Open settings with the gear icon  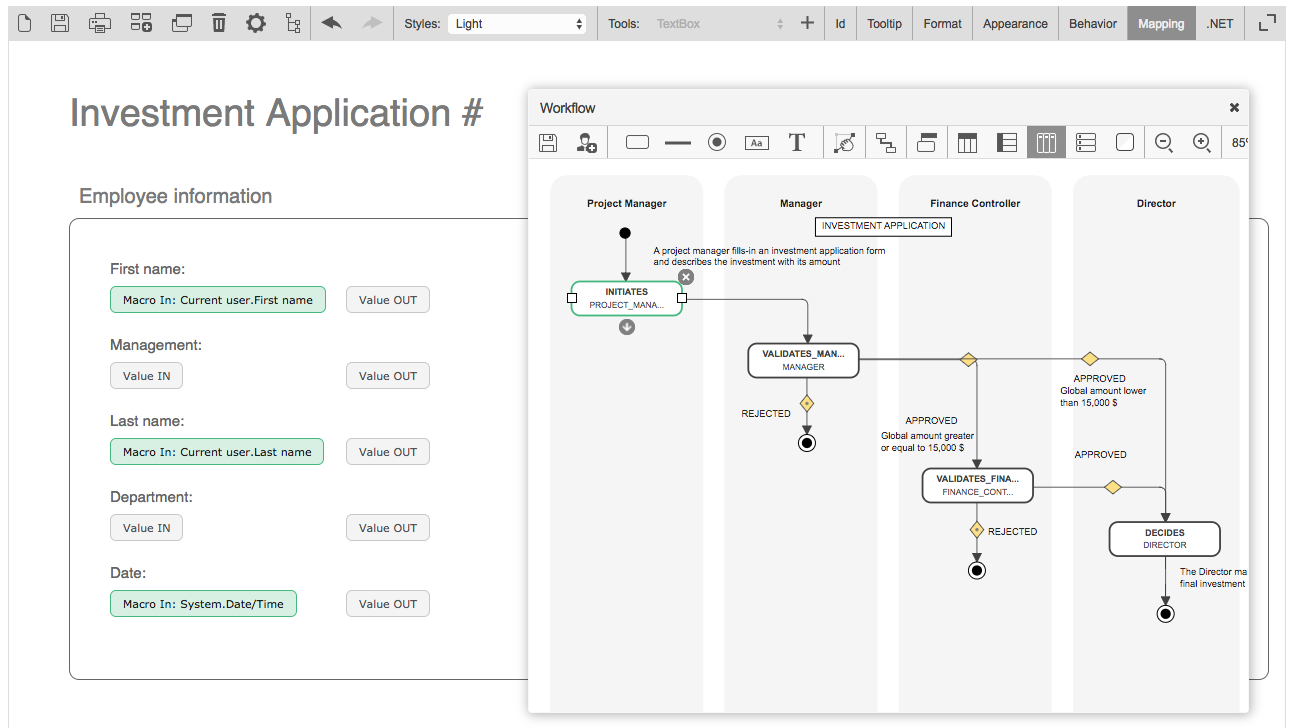[256, 23]
